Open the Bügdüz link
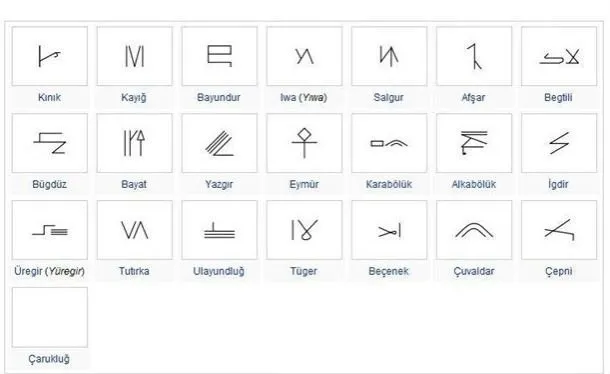The image size is (610, 374). point(49,184)
